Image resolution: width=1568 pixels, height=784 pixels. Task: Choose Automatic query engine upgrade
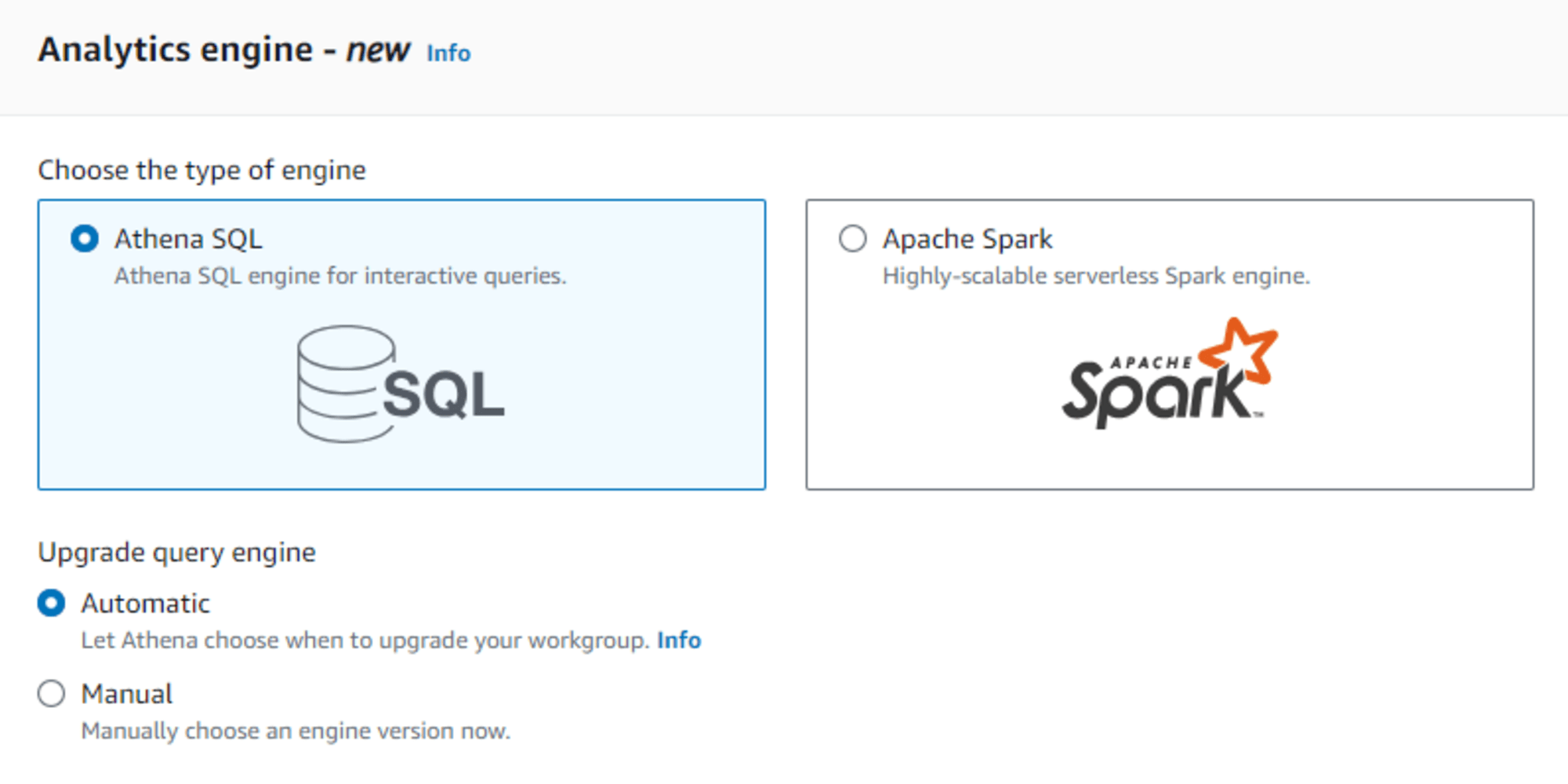coord(52,603)
